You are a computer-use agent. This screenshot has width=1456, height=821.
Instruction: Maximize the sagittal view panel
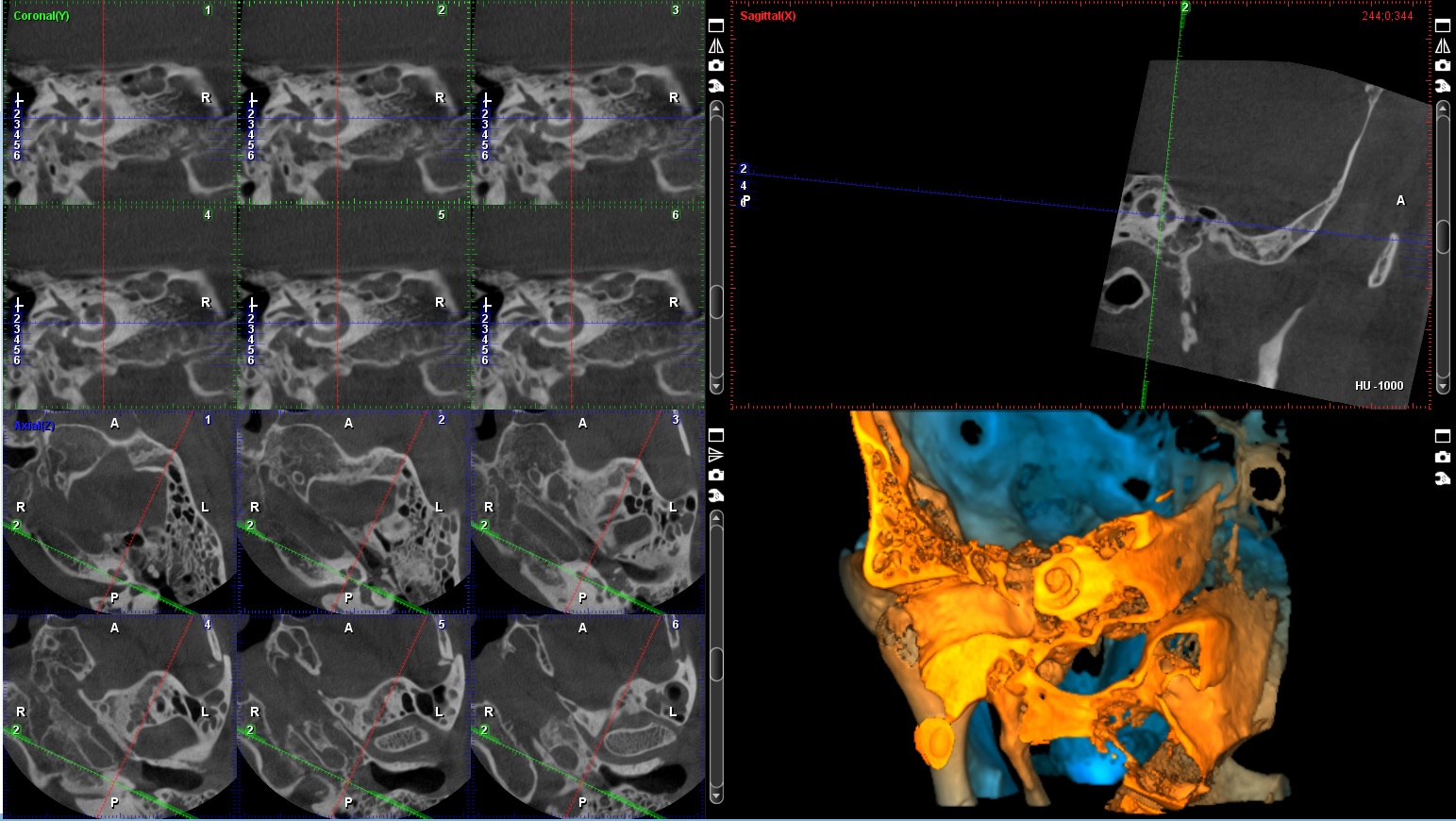[1443, 25]
